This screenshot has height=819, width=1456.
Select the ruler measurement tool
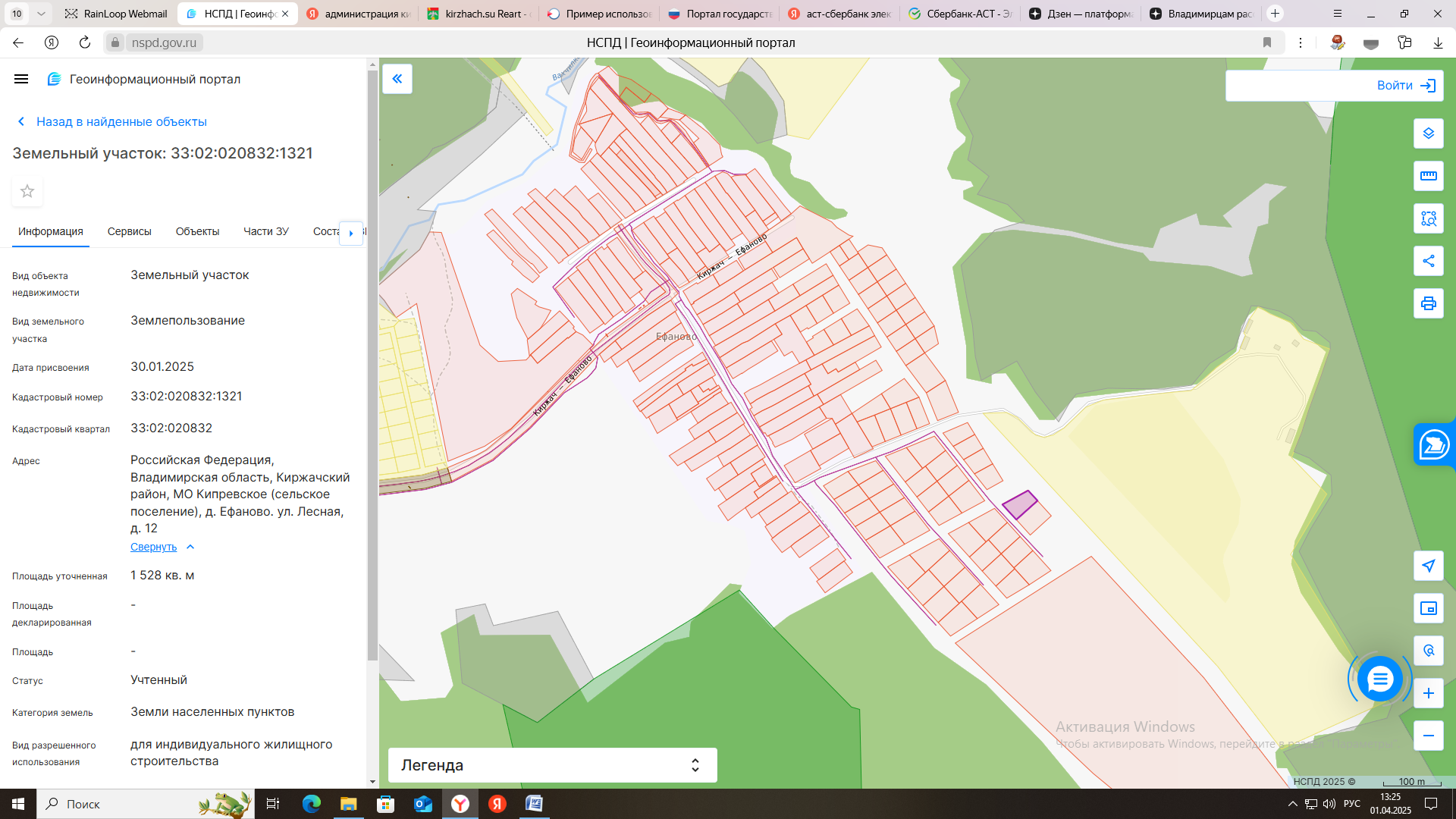click(1428, 176)
